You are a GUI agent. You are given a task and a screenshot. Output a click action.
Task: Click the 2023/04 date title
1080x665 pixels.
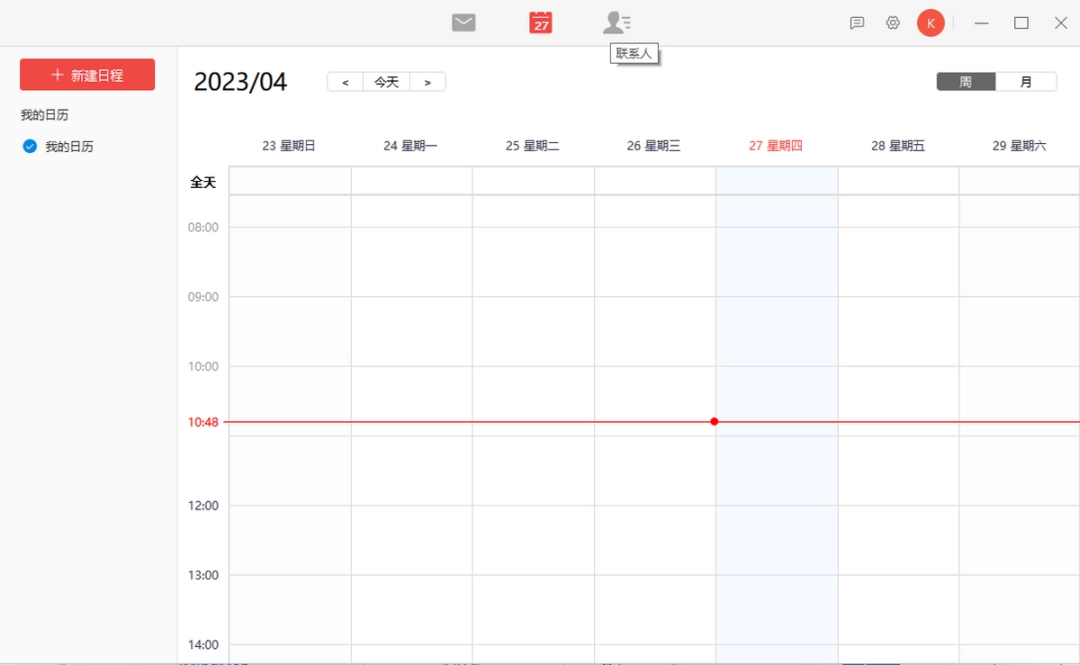coord(241,81)
